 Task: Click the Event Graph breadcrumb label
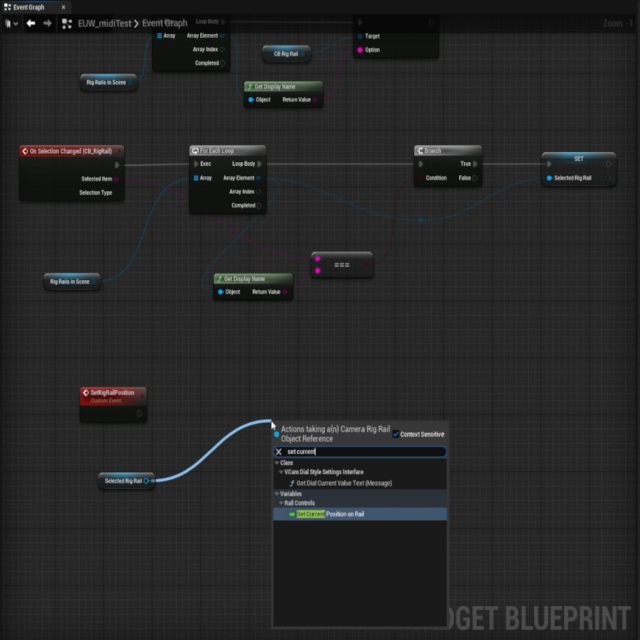coord(164,23)
